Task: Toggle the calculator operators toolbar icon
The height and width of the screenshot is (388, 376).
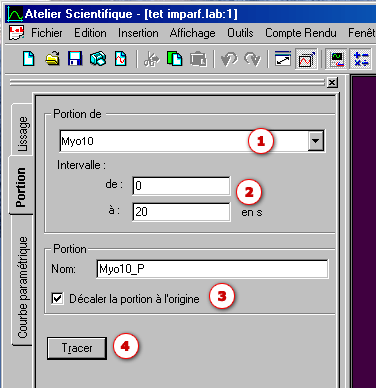Action: pyautogui.click(x=361, y=59)
